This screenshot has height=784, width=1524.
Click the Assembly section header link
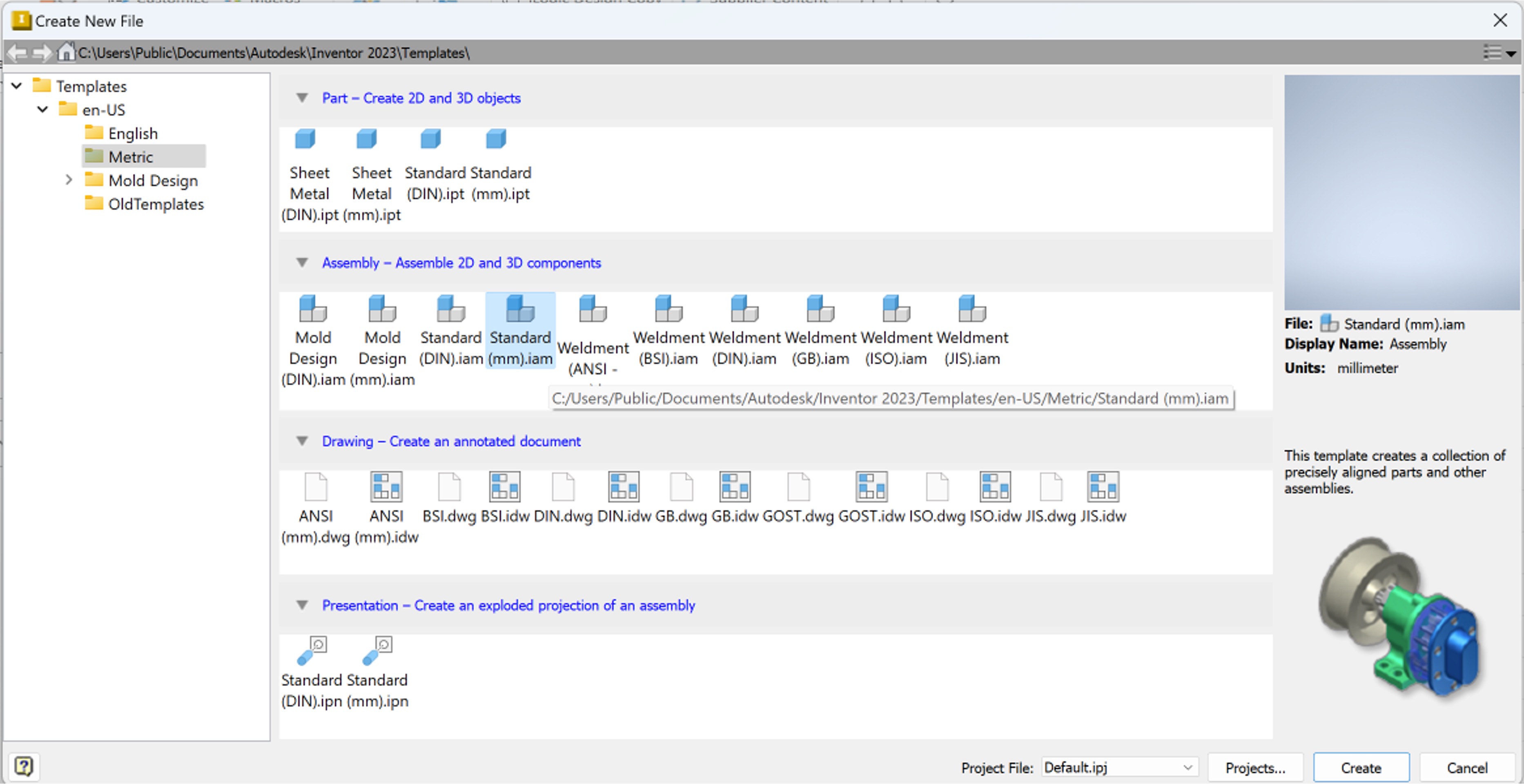[x=461, y=263]
